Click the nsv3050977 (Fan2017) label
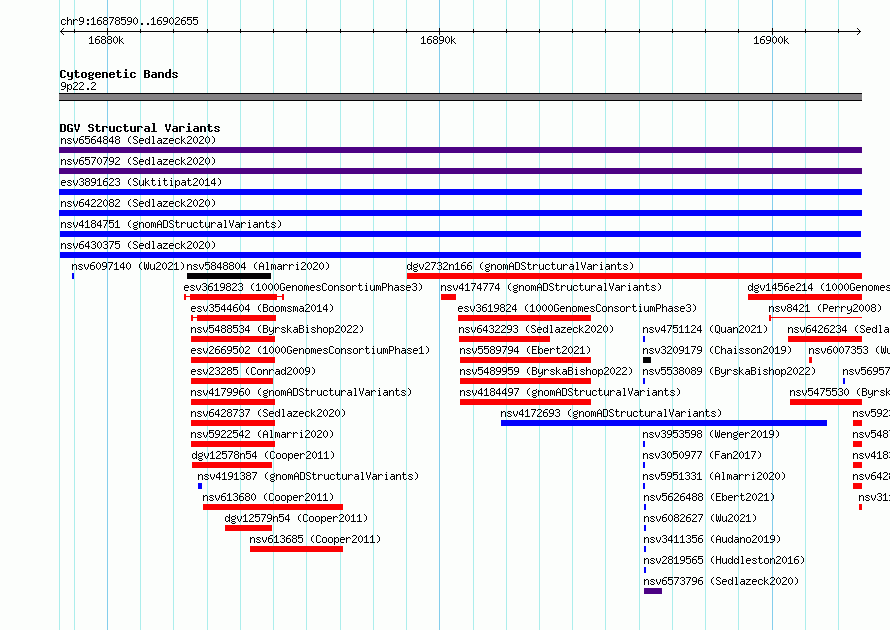Screen dimensions: 890x630 coord(702,455)
